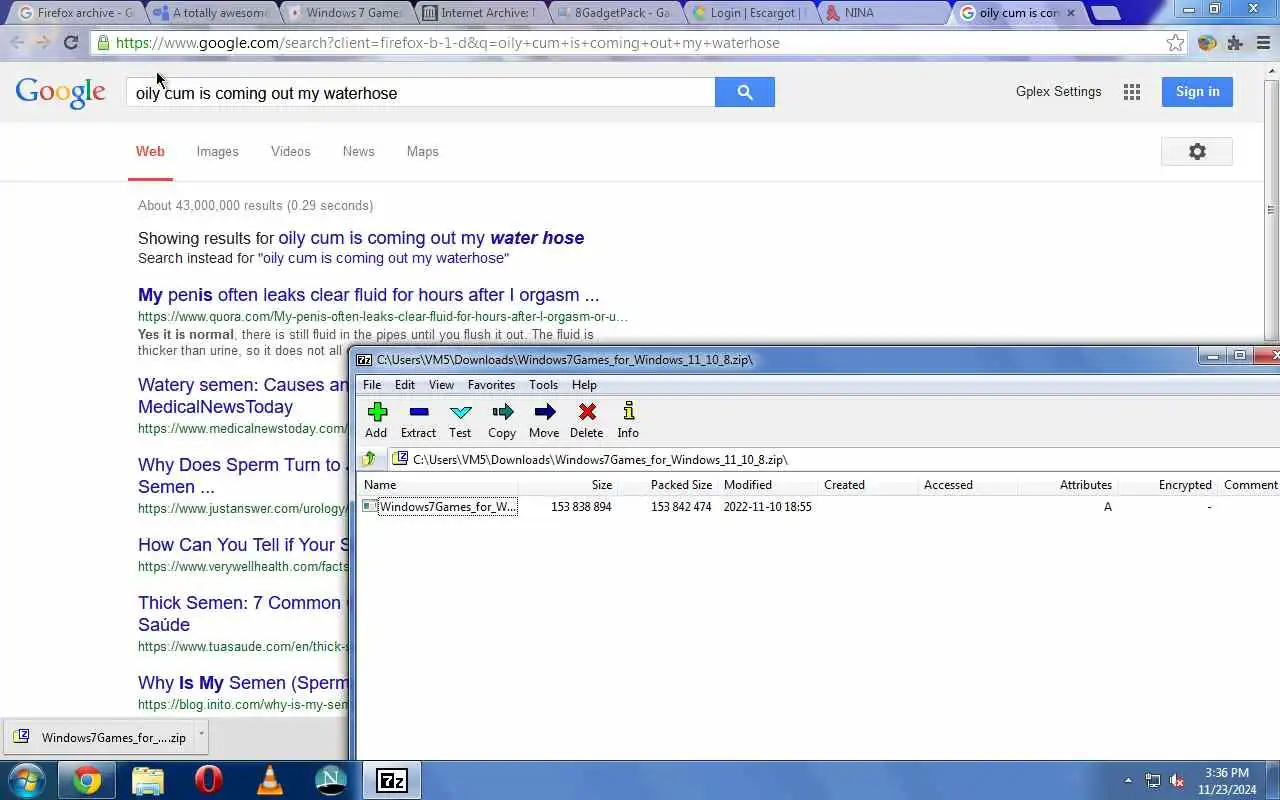
Task: Open the 'Watery semen: Causes' result
Action: (244, 395)
